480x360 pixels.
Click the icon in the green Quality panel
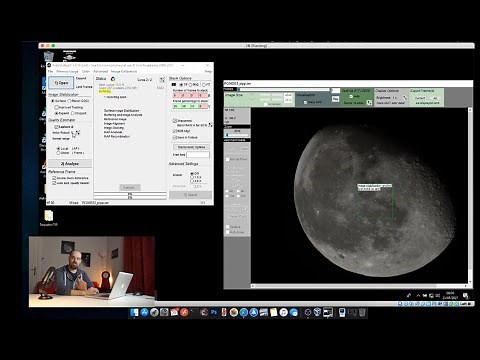pyautogui.click(x=369, y=103)
